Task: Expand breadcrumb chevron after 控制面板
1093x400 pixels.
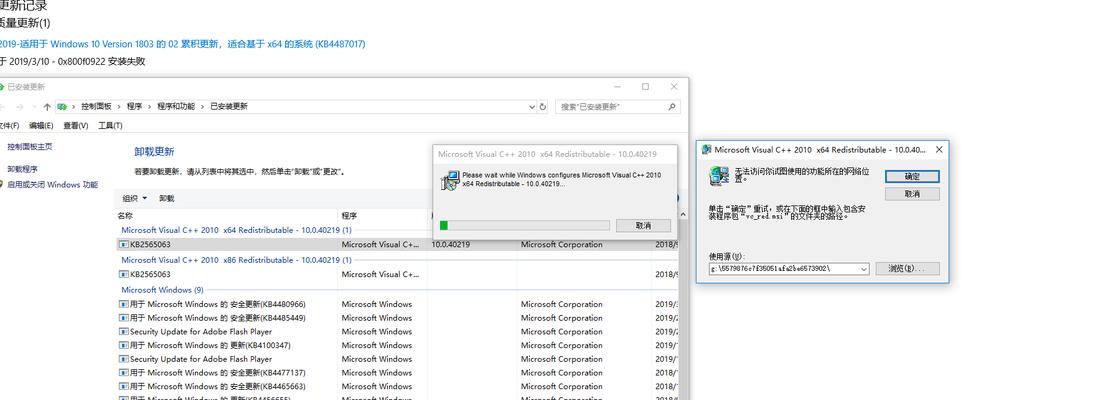Action: (119, 107)
